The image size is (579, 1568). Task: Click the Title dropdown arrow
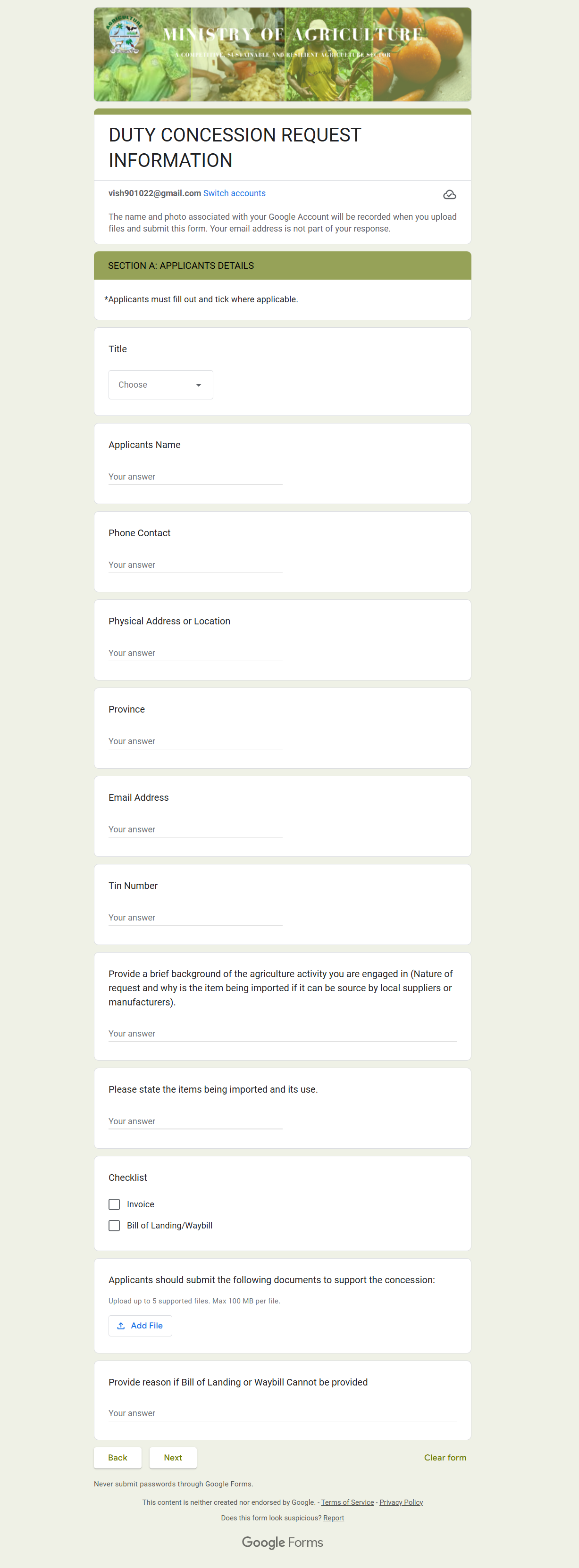tap(199, 385)
